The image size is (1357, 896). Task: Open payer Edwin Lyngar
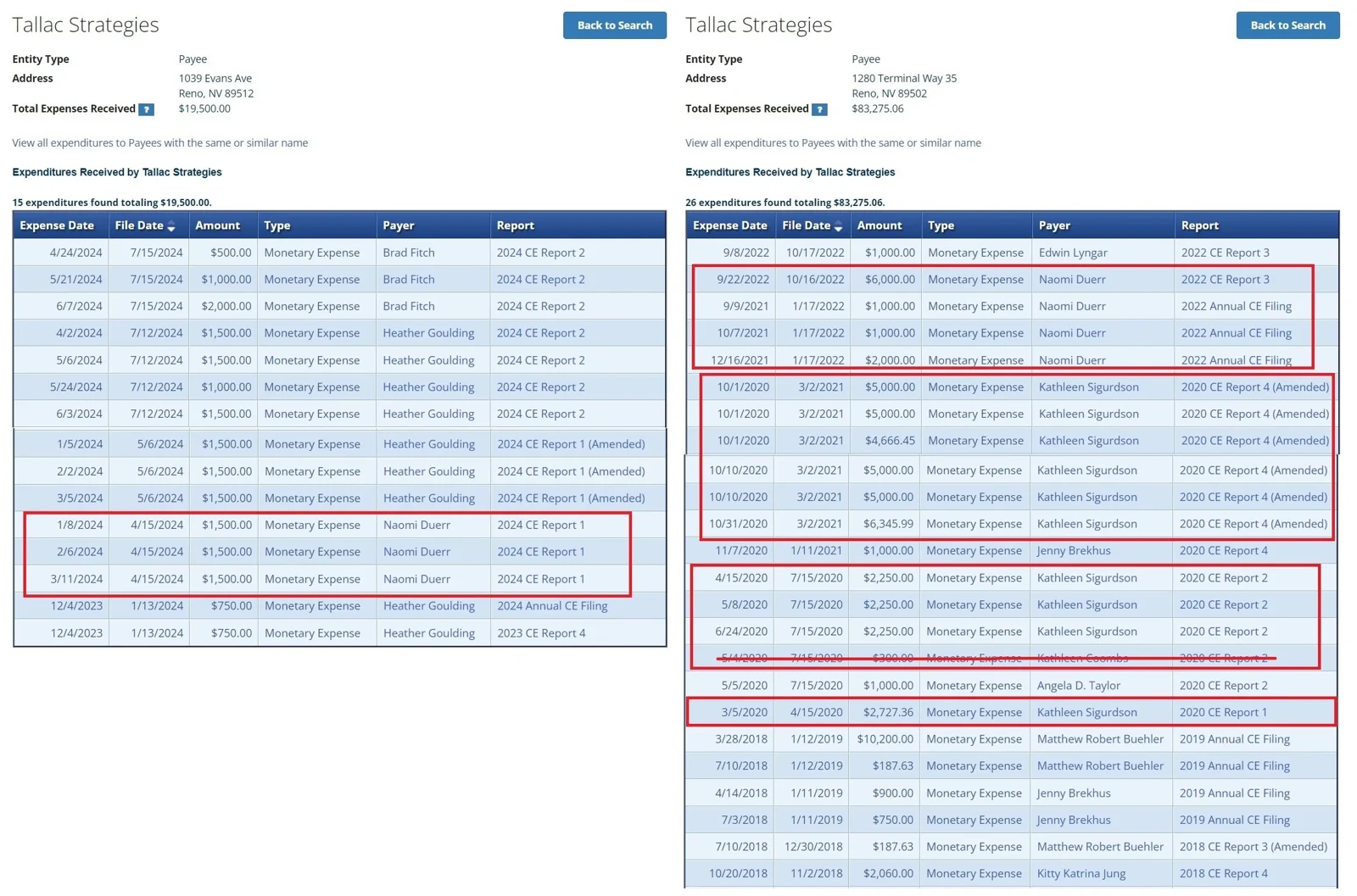tap(1073, 253)
